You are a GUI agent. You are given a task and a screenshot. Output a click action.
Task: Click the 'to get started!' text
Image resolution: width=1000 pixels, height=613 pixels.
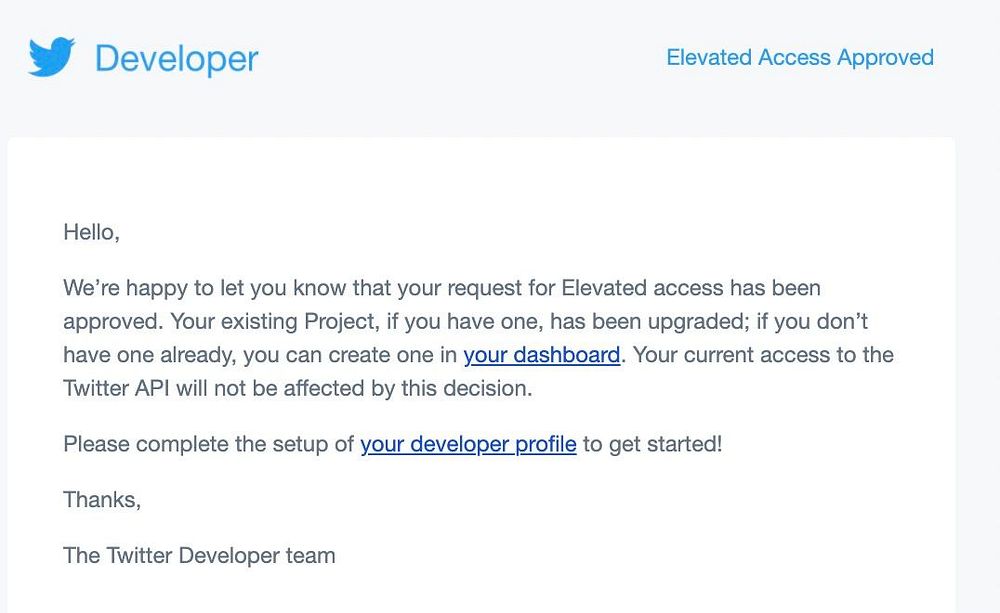pos(652,444)
